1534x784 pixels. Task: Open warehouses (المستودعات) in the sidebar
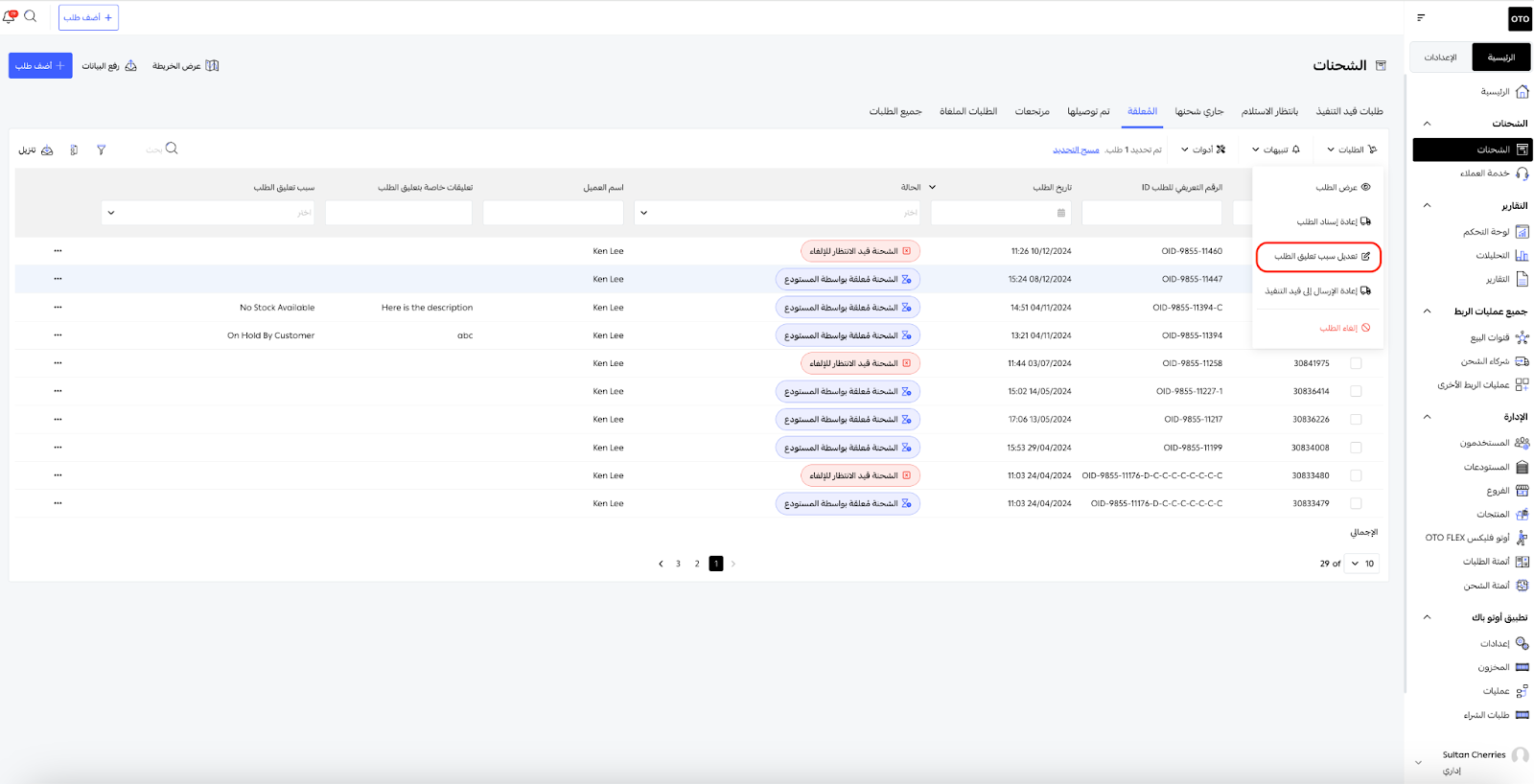[1496, 467]
